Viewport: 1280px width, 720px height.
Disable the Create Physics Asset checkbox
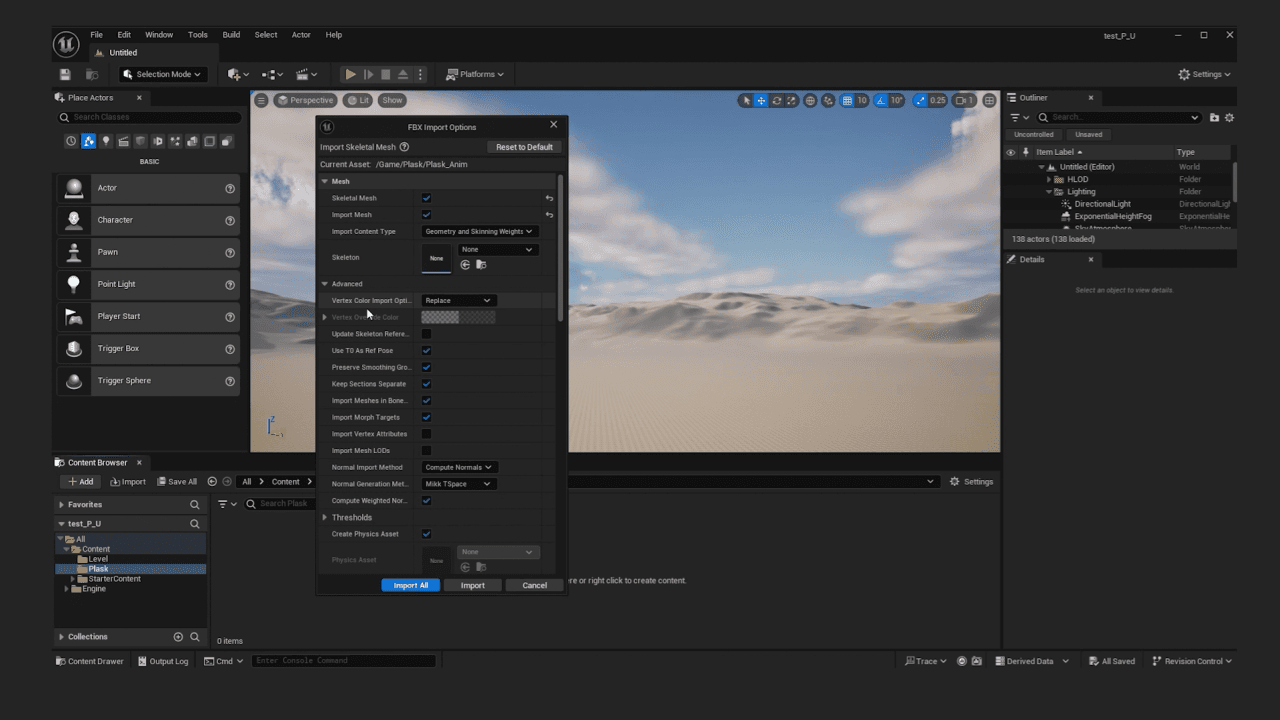425,534
